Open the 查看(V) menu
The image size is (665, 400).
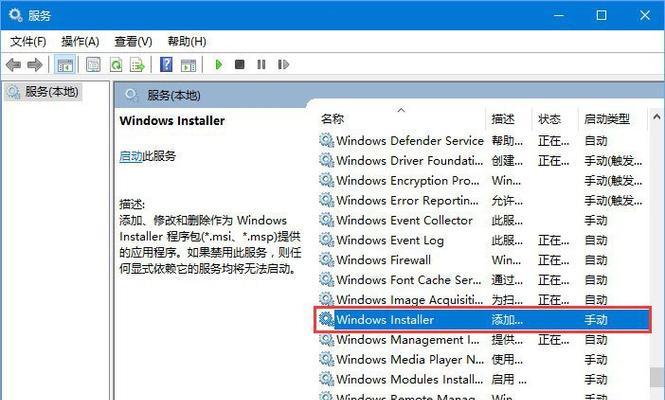pos(133,42)
